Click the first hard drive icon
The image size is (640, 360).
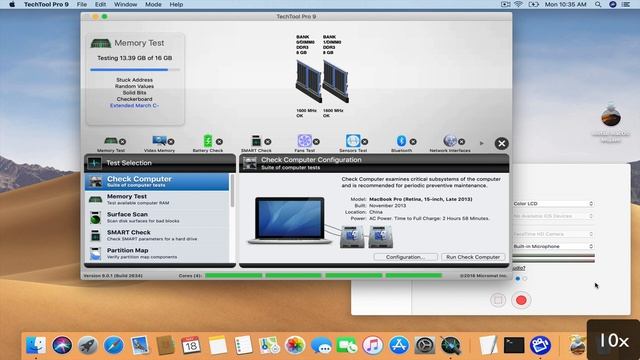[x=352, y=236]
